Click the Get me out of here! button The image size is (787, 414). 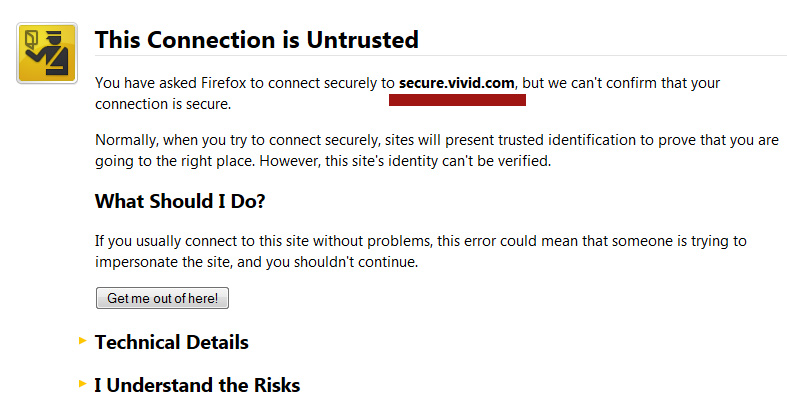[x=162, y=298]
